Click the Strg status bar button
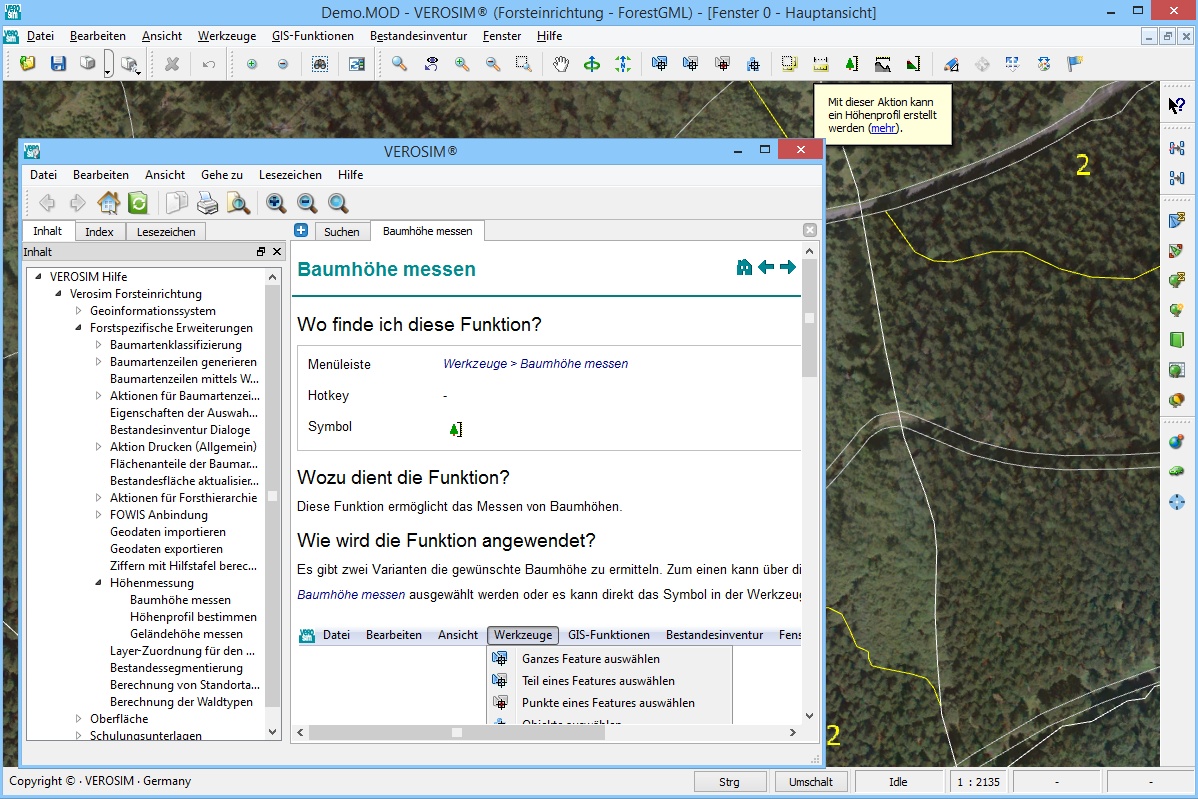The width and height of the screenshot is (1198, 799). point(730,781)
